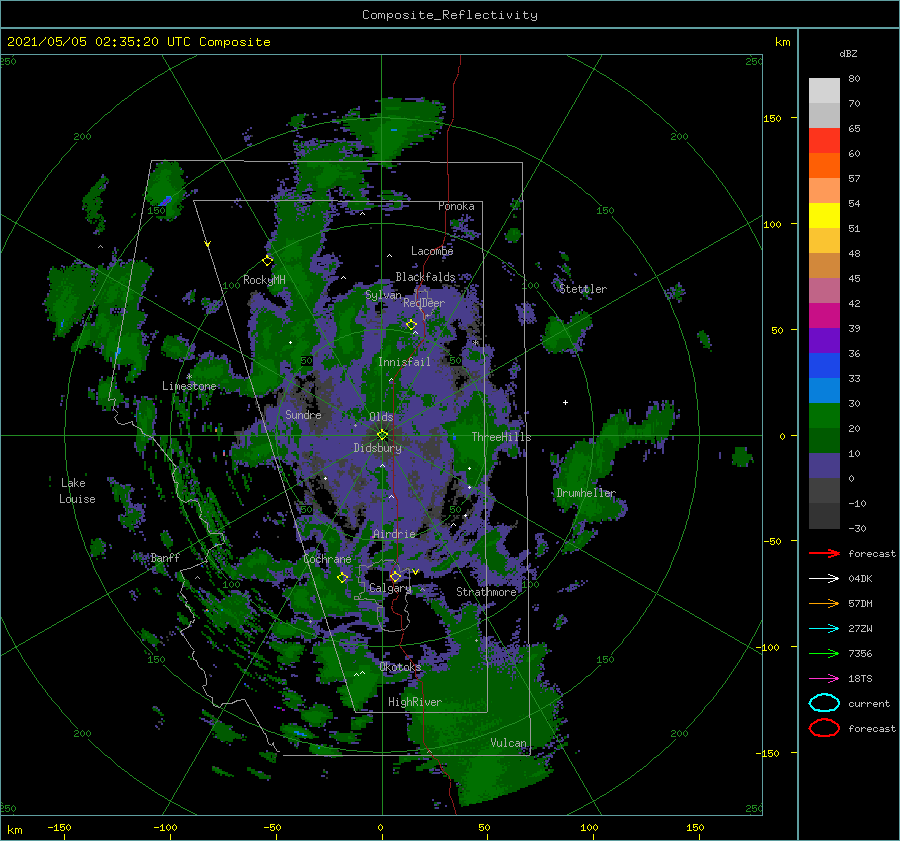Pick the magenta swatch near 42 dBZ

(x=824, y=316)
